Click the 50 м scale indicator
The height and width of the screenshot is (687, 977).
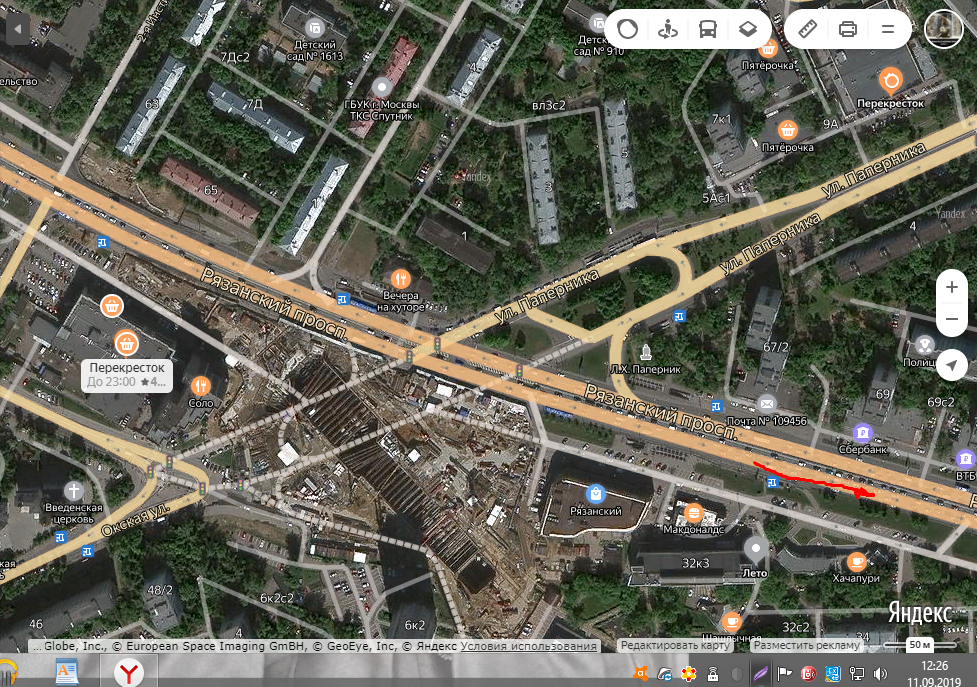[920, 645]
